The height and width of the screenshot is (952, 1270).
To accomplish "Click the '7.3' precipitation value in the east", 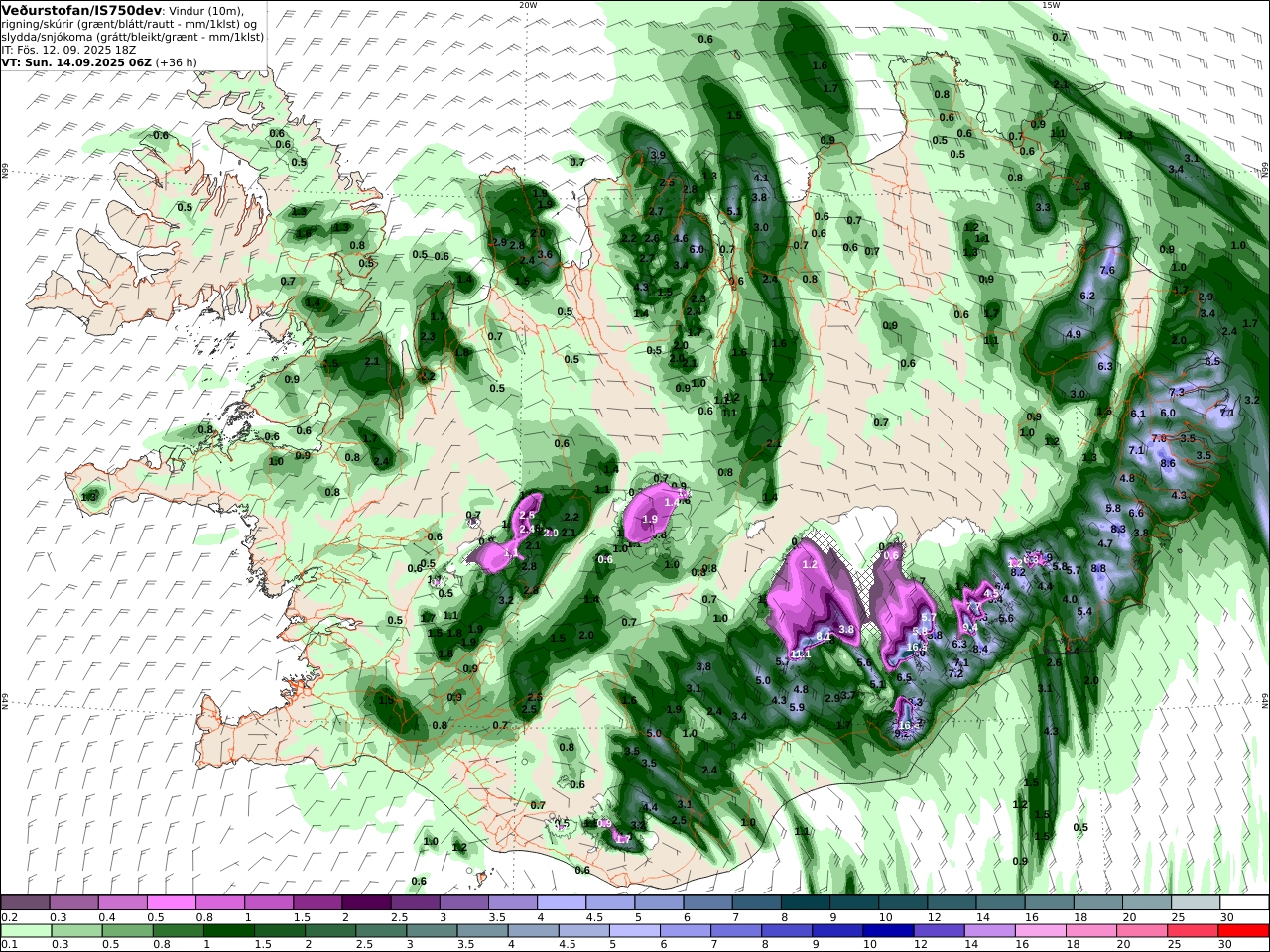I will click(1177, 393).
